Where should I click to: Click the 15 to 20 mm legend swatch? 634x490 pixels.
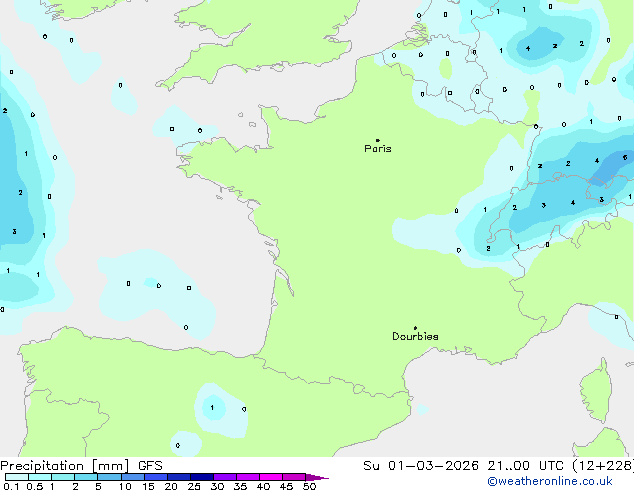click(x=155, y=477)
